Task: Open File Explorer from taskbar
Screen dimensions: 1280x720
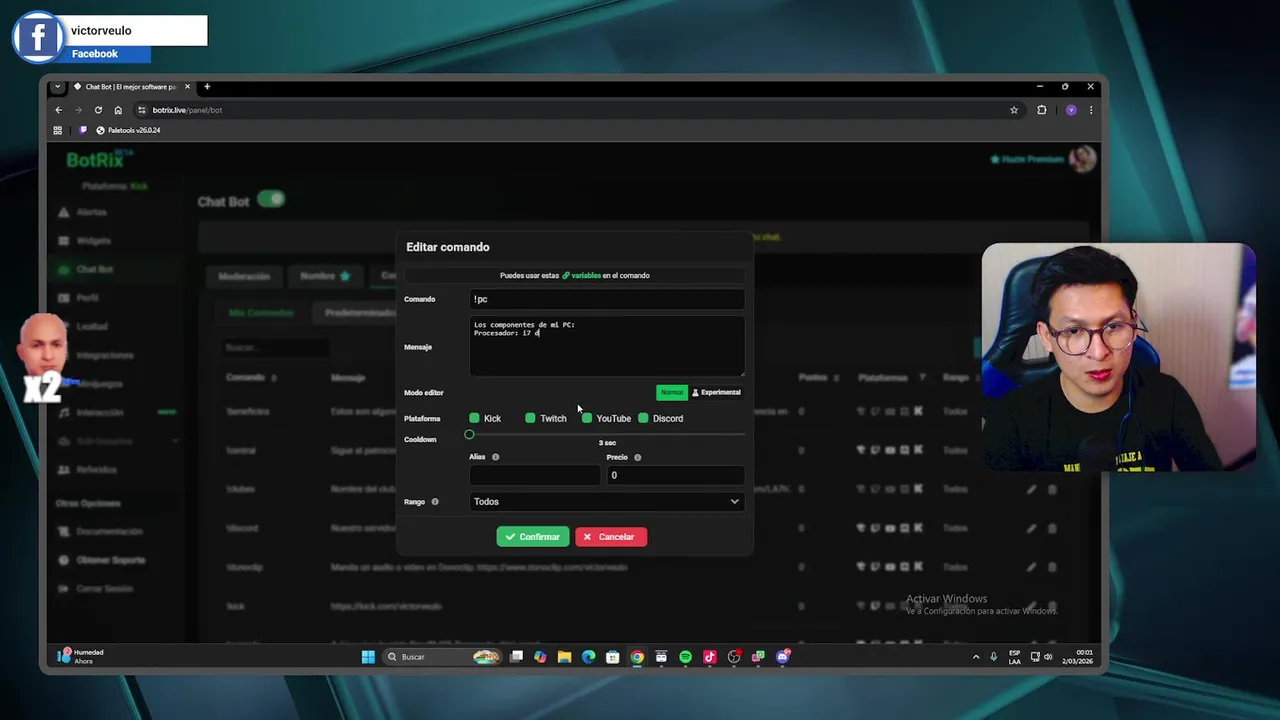Action: (x=564, y=657)
